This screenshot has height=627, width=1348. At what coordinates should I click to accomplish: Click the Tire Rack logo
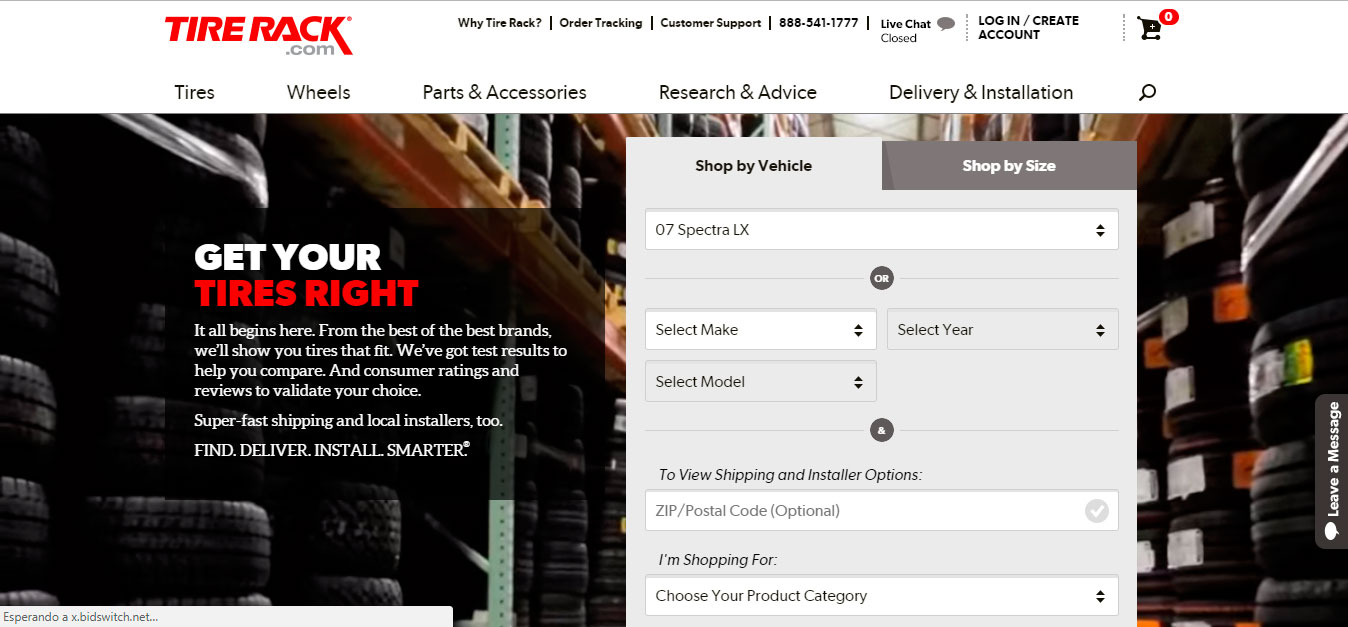pyautogui.click(x=258, y=35)
